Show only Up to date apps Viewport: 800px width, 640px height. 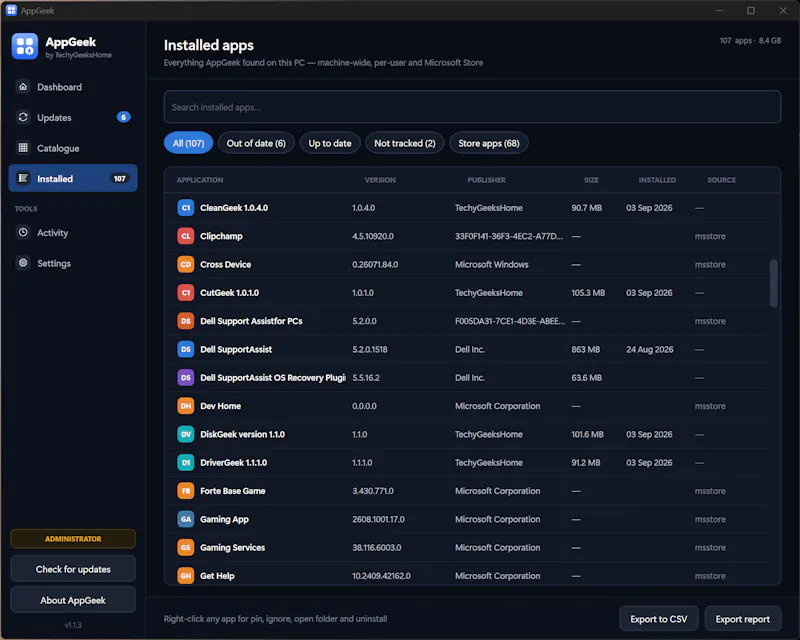click(x=330, y=143)
